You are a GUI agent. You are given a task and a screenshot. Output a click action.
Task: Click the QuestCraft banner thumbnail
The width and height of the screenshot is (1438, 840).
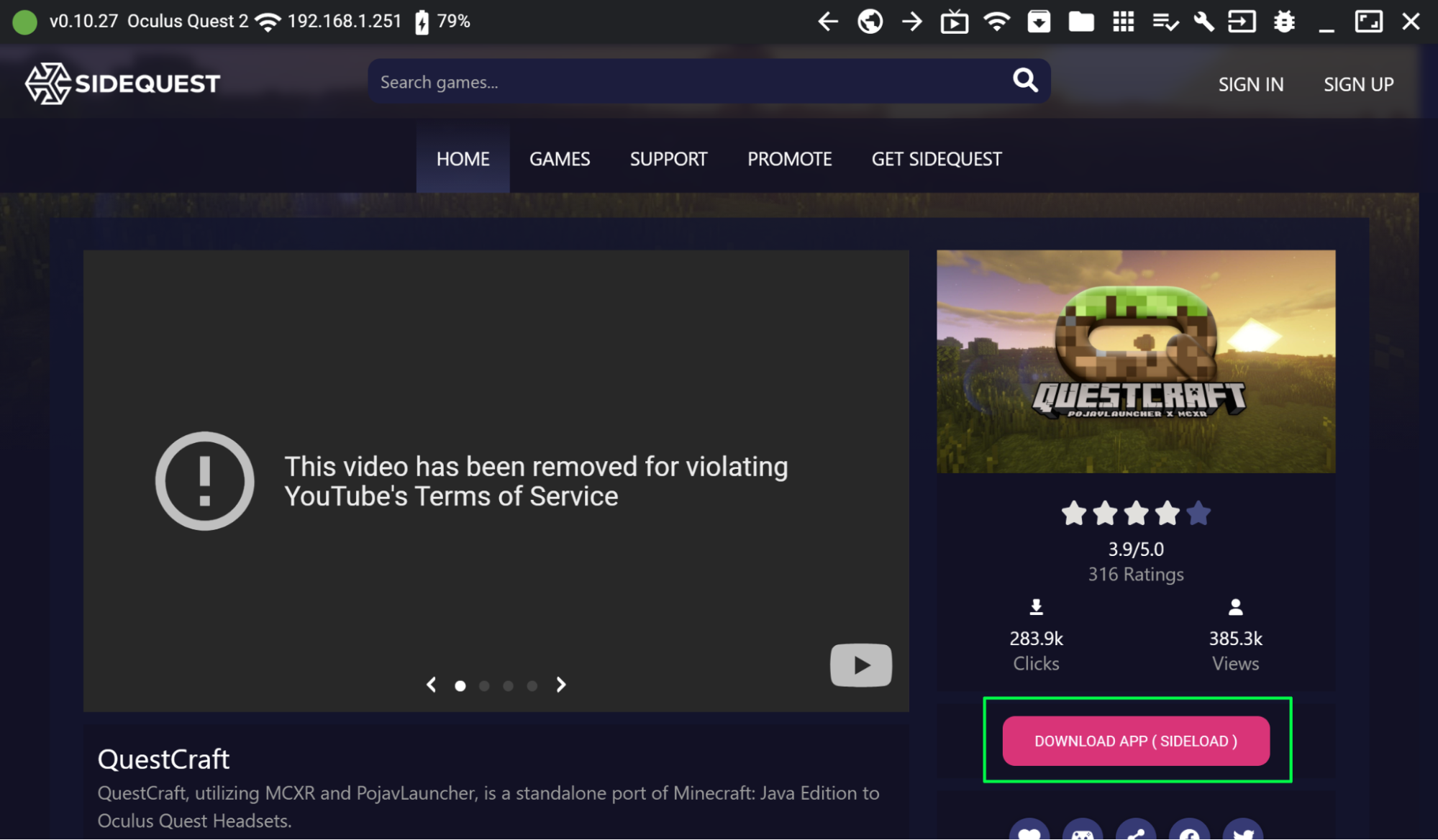point(1136,362)
